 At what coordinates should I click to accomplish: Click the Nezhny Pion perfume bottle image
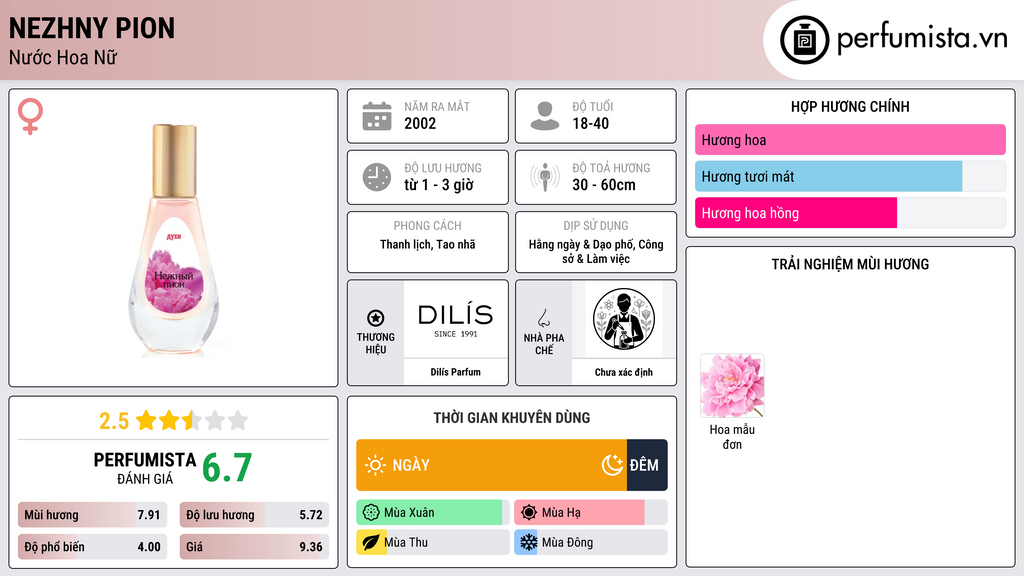[x=174, y=240]
